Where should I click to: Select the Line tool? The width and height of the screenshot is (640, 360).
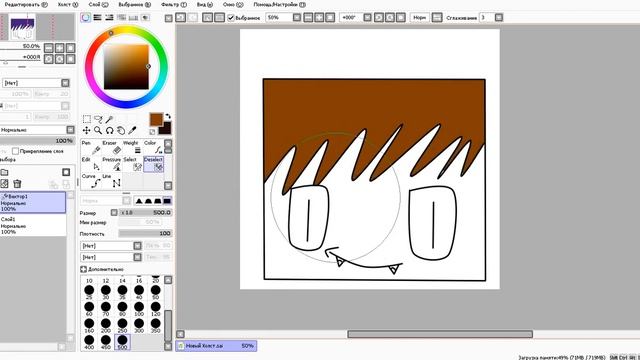pyautogui.click(x=111, y=181)
